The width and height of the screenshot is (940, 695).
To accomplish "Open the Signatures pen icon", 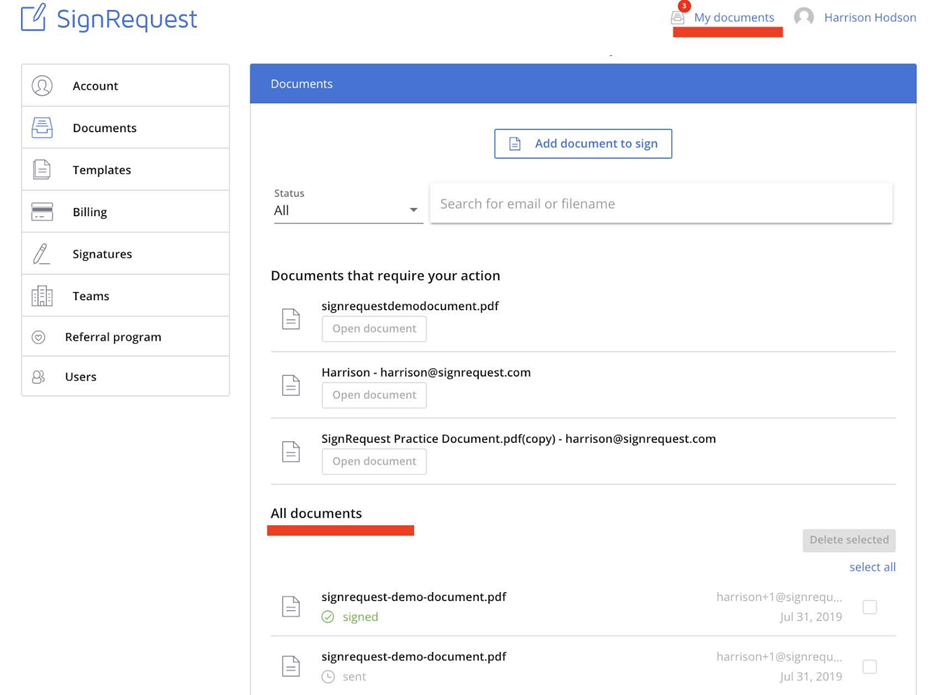I will [42, 254].
